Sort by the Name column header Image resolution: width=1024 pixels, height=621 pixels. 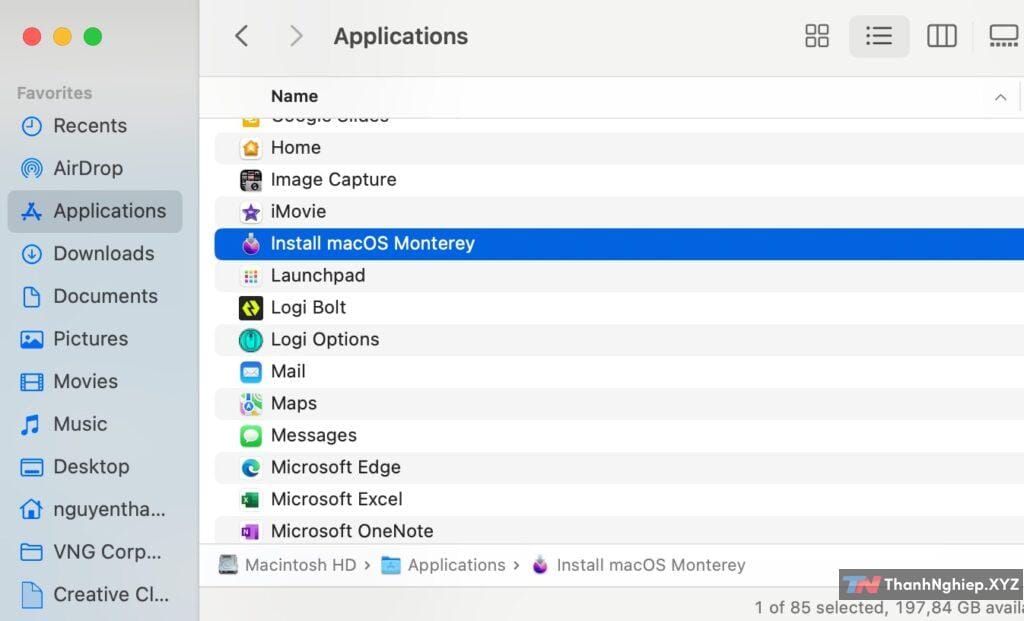click(x=295, y=97)
